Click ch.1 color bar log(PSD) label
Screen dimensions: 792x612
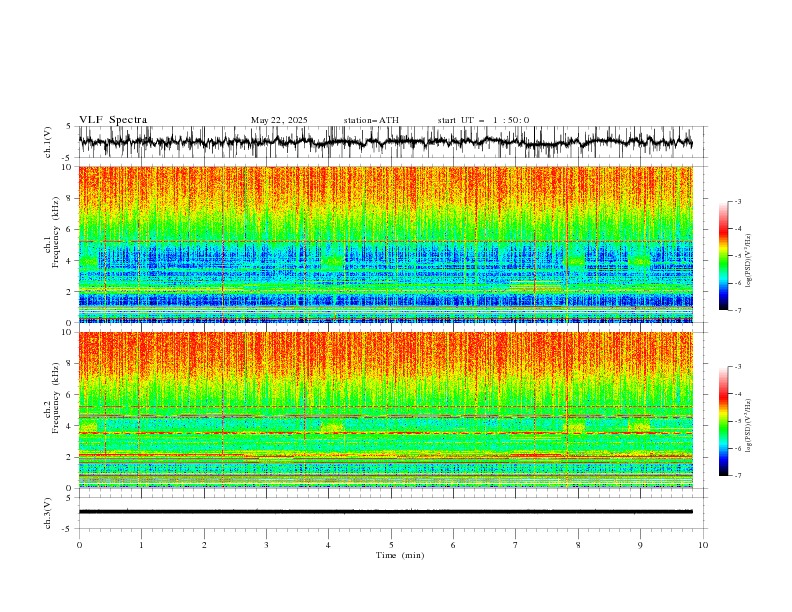click(x=749, y=261)
